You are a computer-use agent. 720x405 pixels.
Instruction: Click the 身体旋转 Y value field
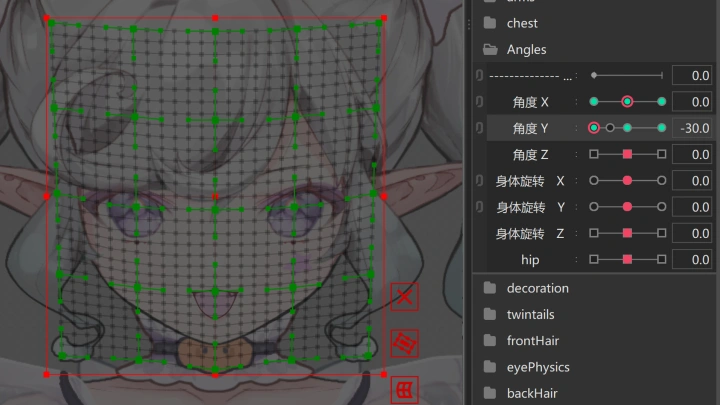tap(692, 207)
